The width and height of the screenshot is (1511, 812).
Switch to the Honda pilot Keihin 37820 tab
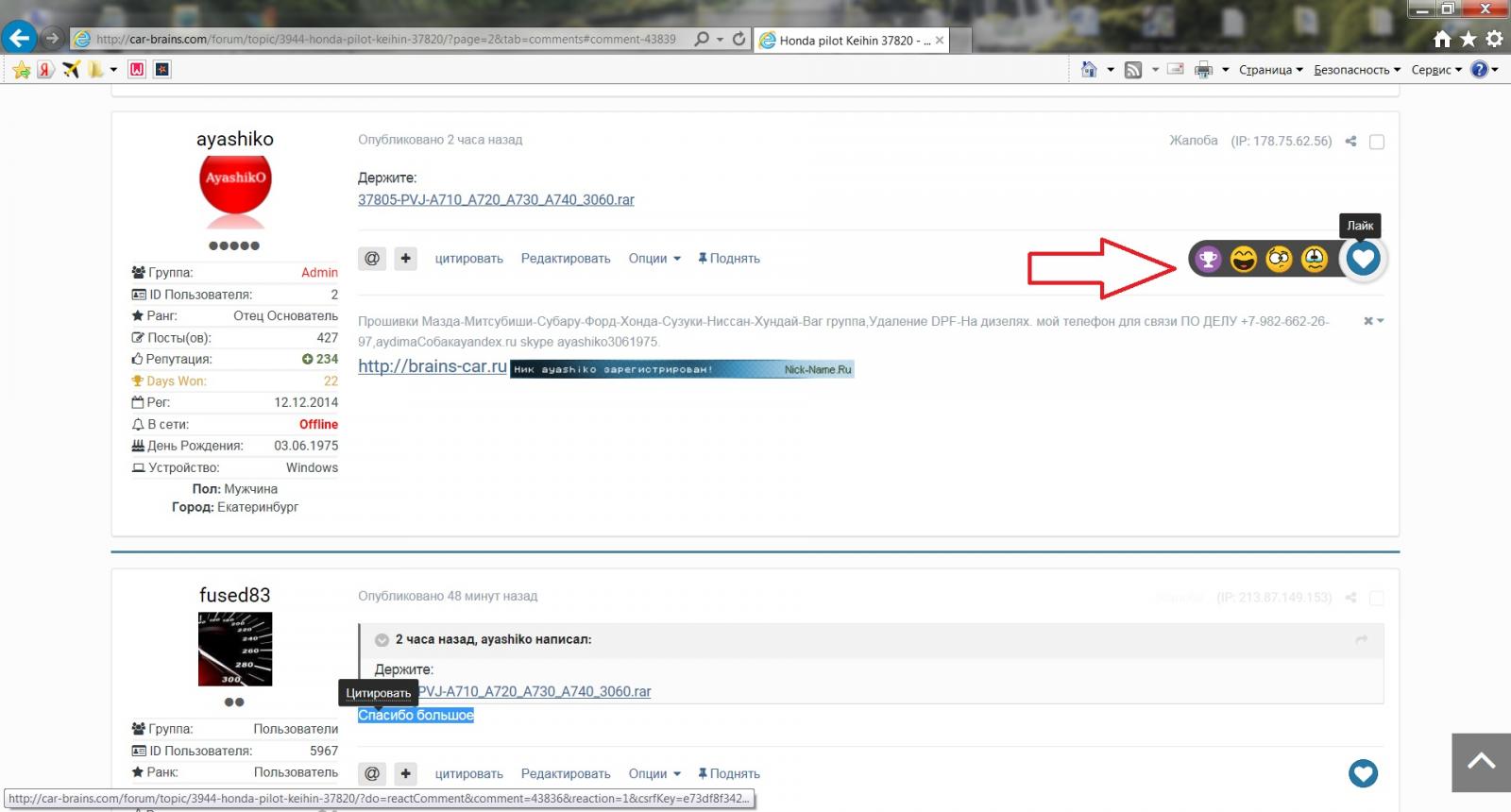pos(845,41)
